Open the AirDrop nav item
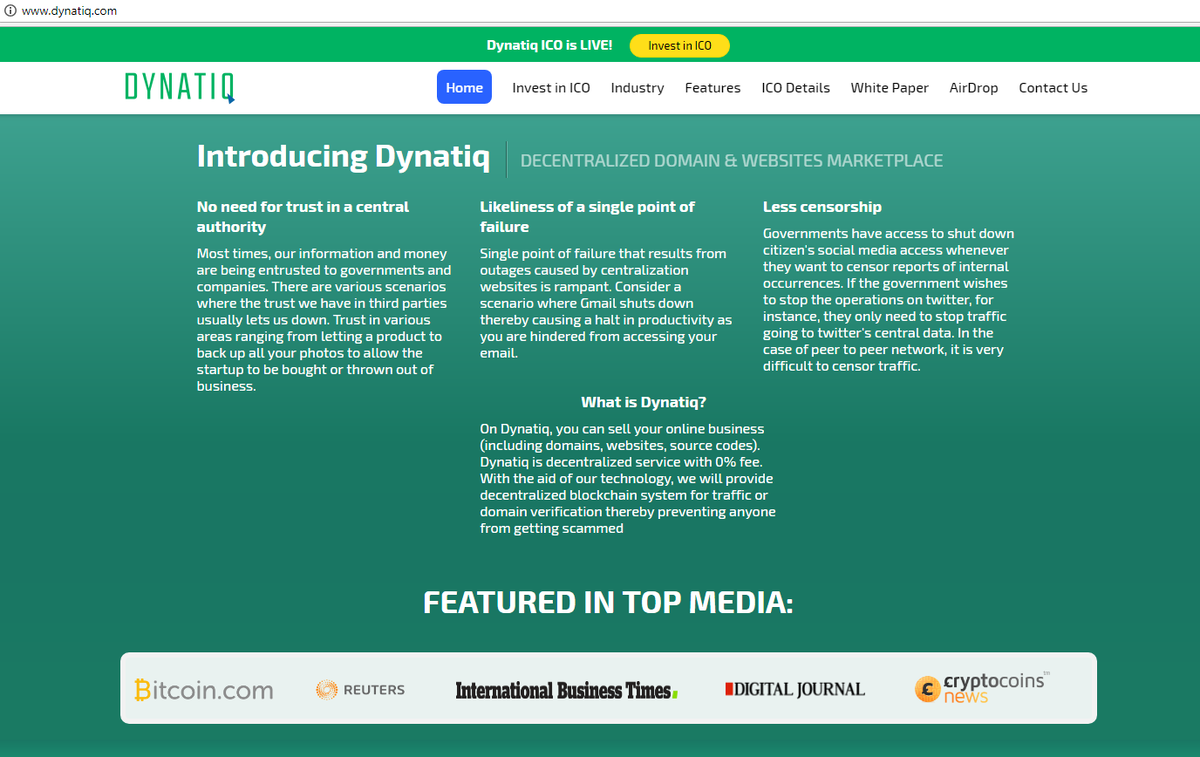This screenshot has height=757, width=1200. [974, 88]
